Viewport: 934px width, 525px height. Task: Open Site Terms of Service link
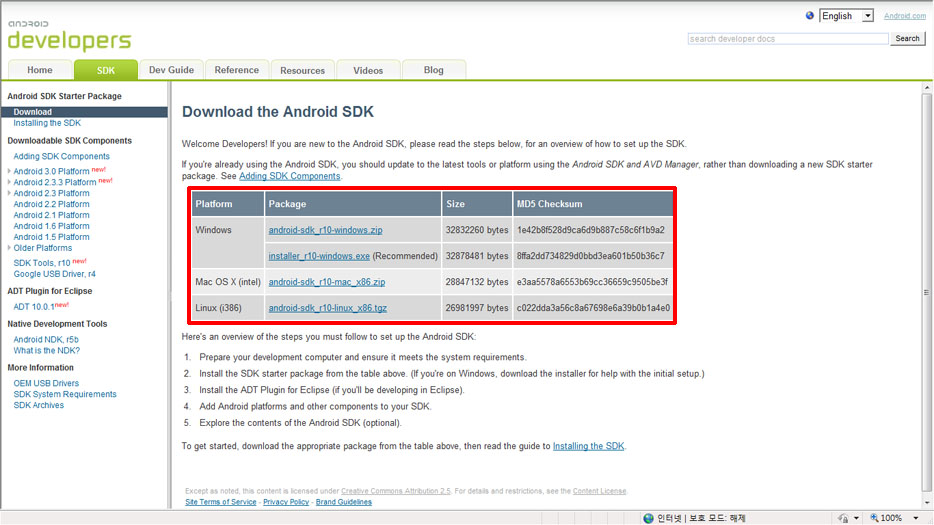click(220, 502)
